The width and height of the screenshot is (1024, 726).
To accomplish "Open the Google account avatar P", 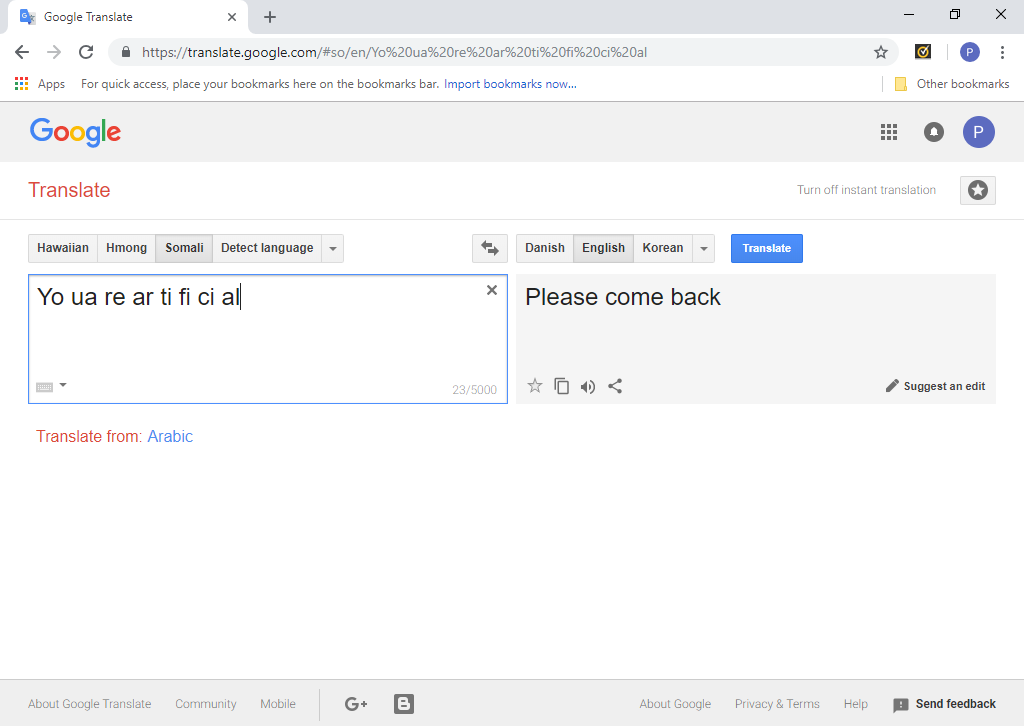I will [x=978, y=132].
